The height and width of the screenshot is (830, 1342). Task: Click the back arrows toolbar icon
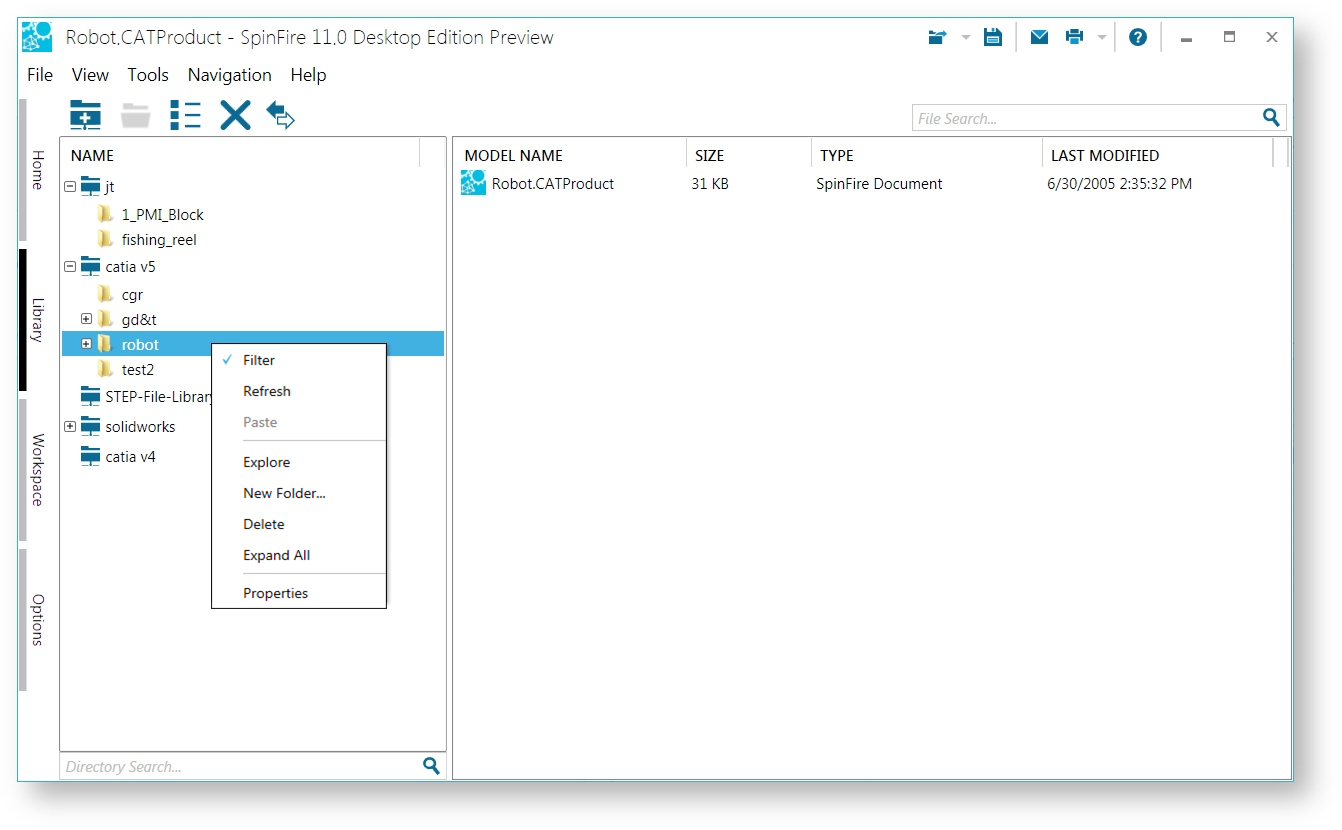point(281,115)
